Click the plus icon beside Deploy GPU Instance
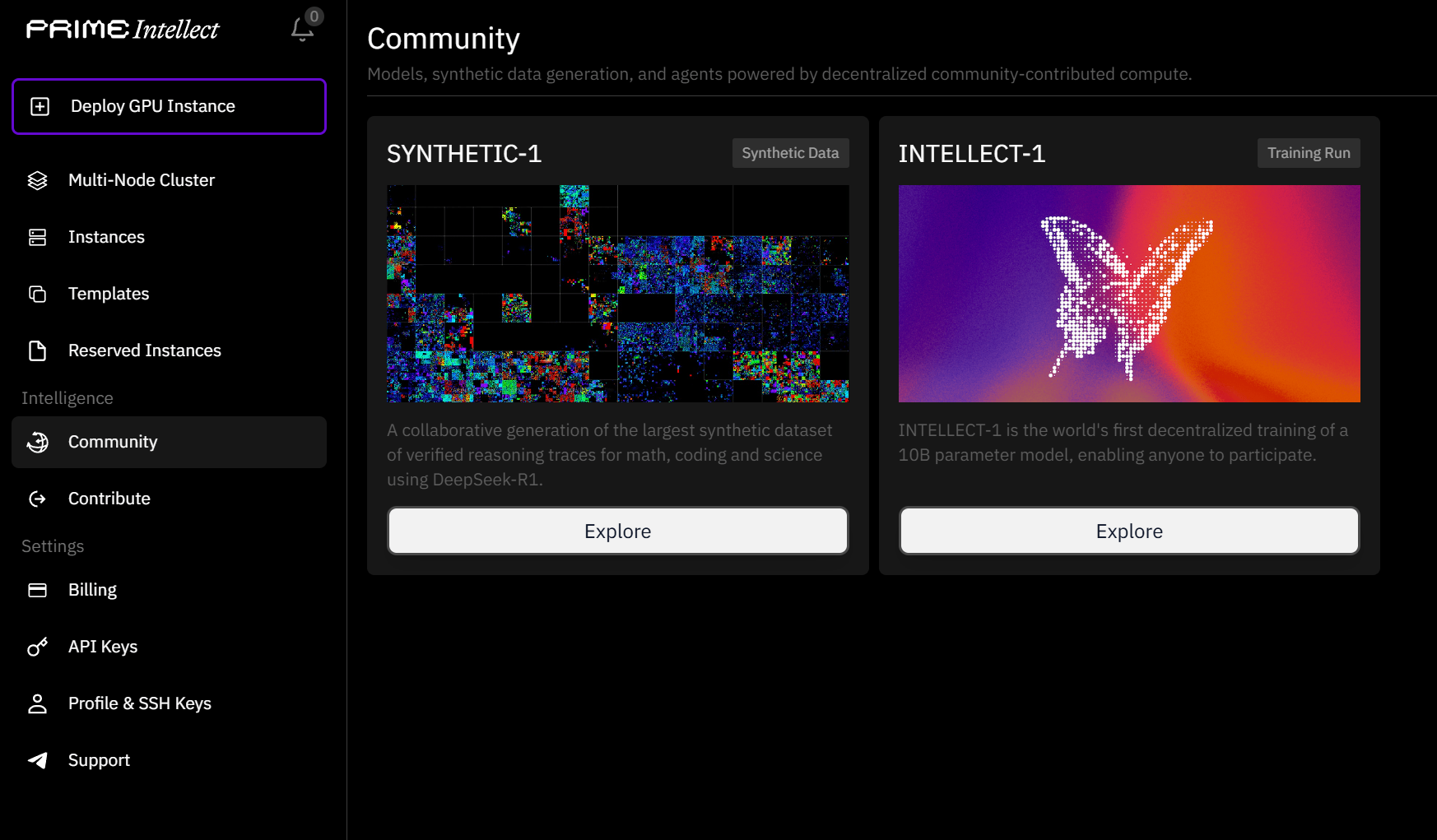The height and width of the screenshot is (840, 1437). [x=40, y=106]
